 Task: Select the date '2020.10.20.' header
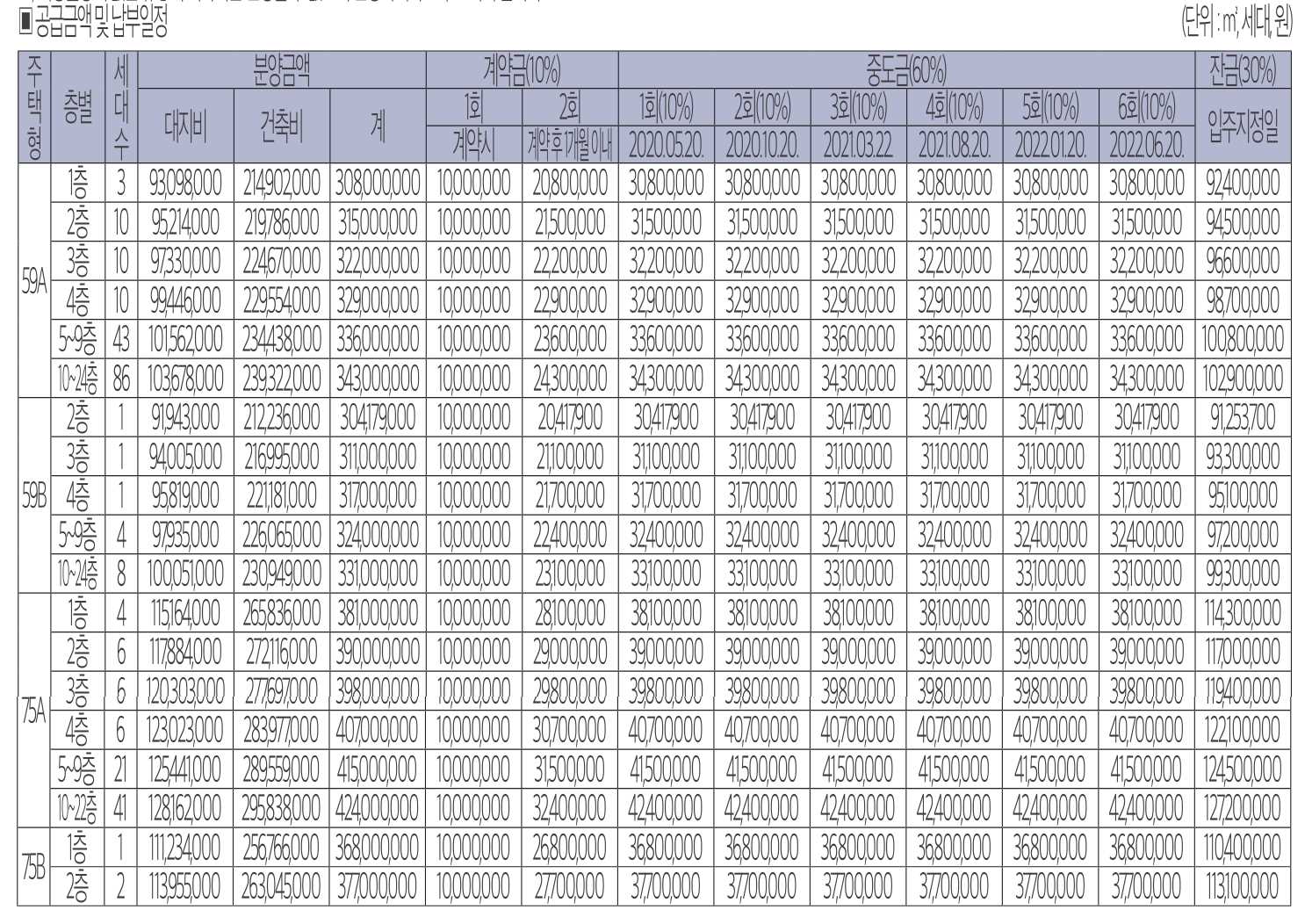[x=762, y=145]
